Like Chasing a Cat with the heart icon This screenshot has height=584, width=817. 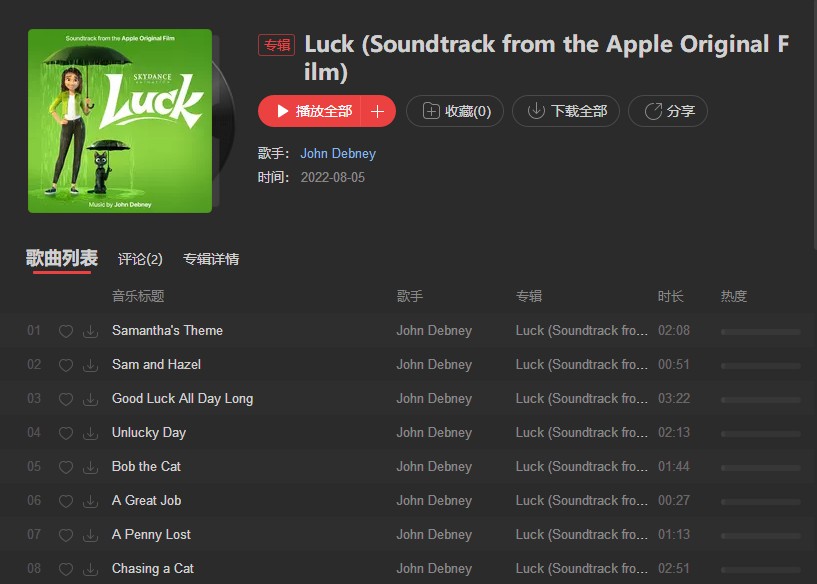[x=66, y=569]
